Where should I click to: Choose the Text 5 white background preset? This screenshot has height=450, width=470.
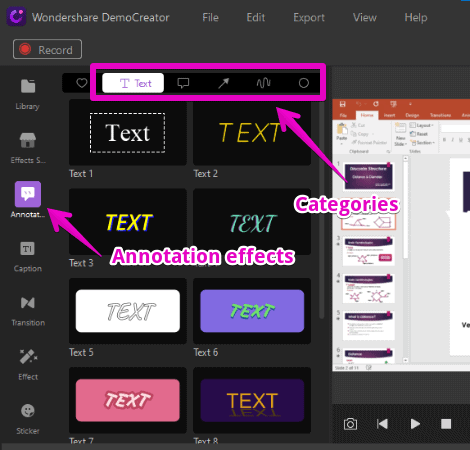pyautogui.click(x=128, y=311)
